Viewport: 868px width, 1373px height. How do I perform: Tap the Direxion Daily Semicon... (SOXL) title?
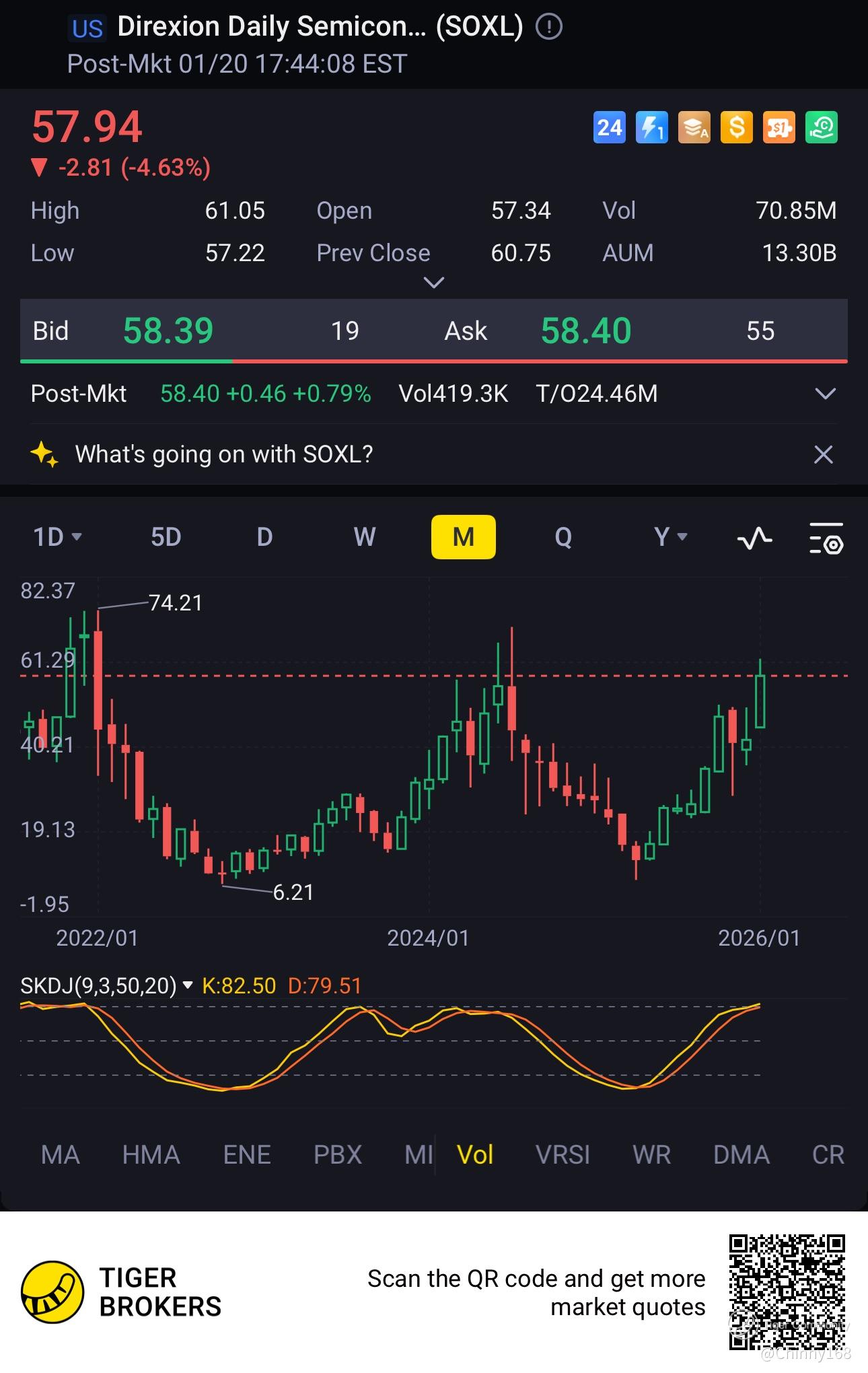pos(320,27)
